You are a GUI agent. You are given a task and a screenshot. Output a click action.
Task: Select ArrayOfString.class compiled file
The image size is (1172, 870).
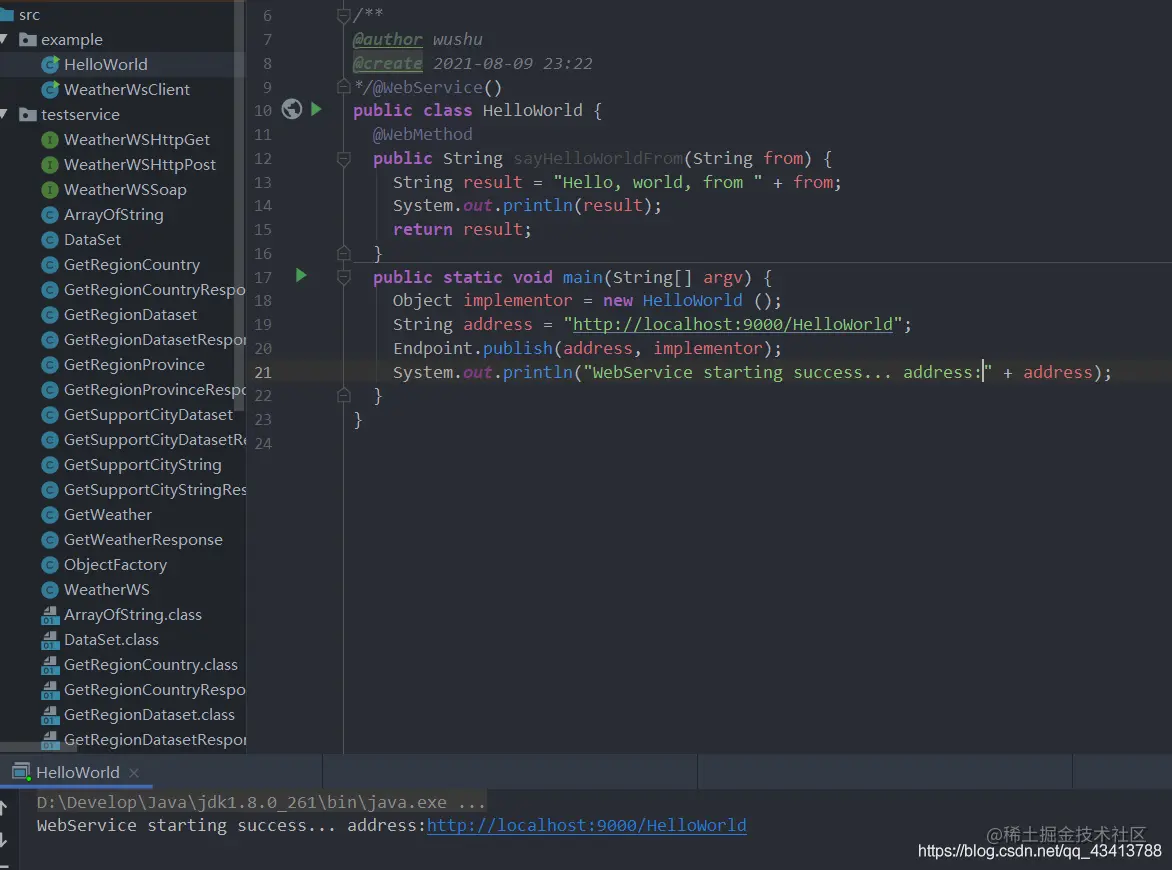(x=132, y=615)
